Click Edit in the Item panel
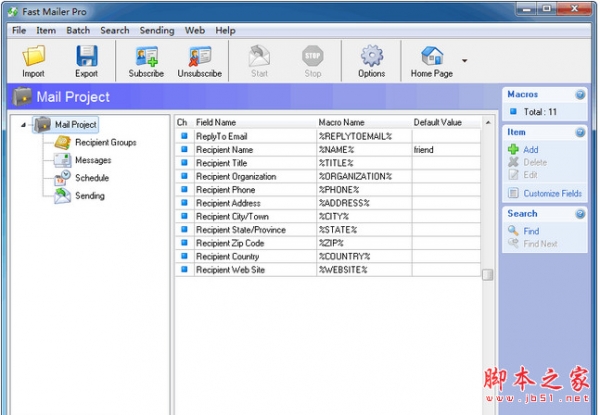The width and height of the screenshot is (600, 415). click(x=530, y=175)
